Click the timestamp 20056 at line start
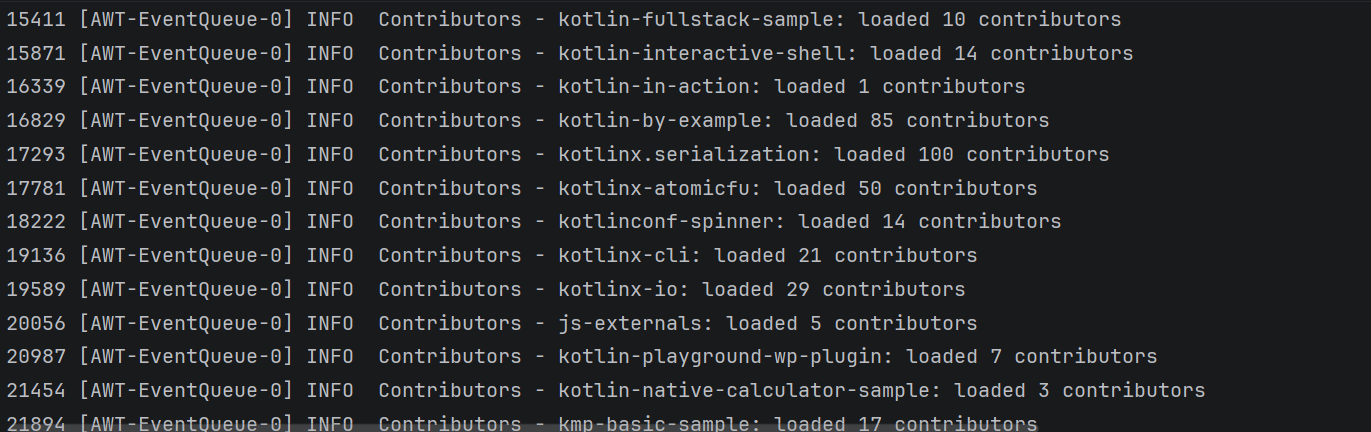 (36, 324)
